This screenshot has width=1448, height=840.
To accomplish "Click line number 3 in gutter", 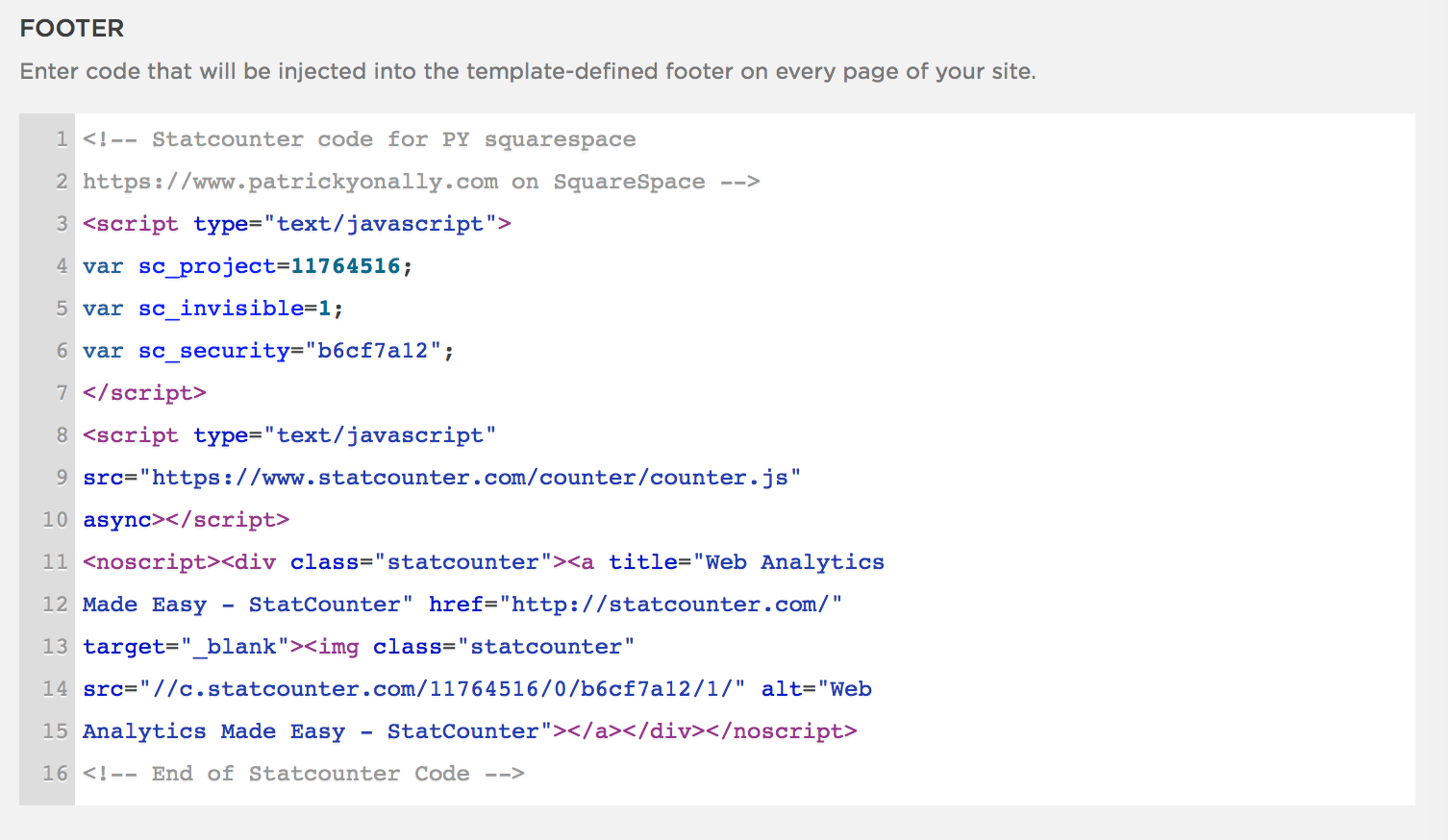I will pos(62,224).
